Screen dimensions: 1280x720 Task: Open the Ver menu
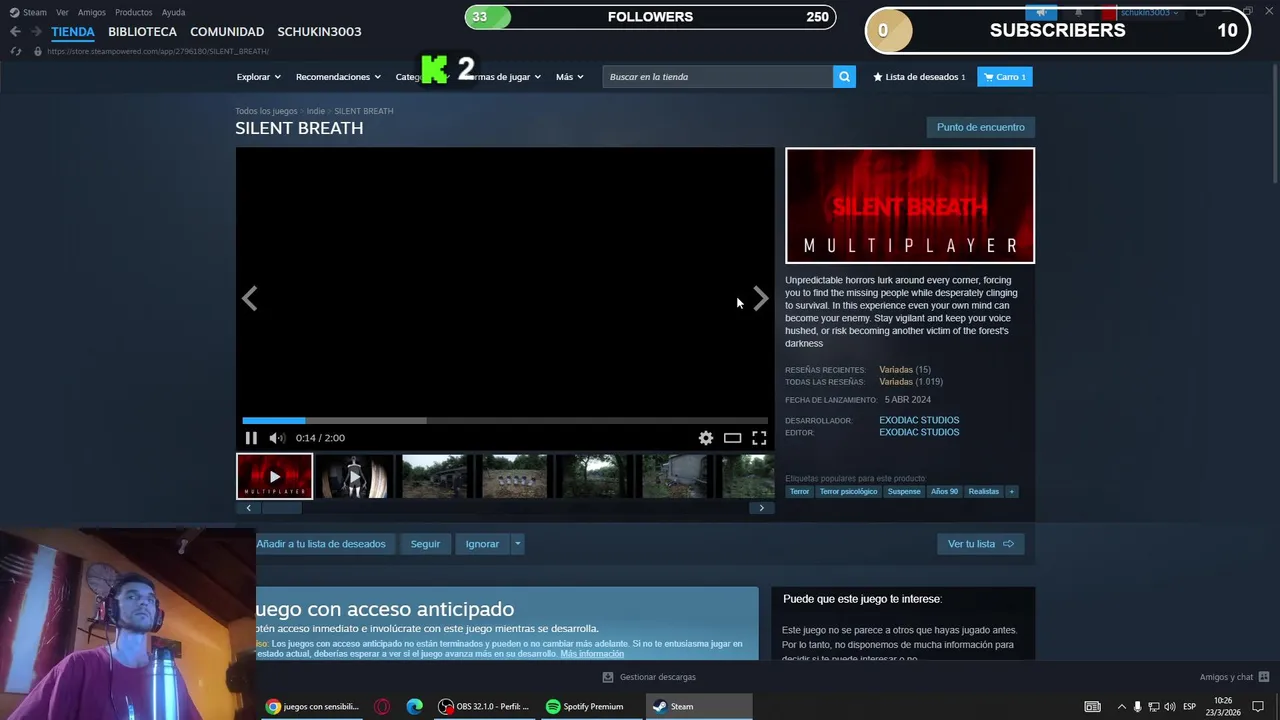click(62, 12)
